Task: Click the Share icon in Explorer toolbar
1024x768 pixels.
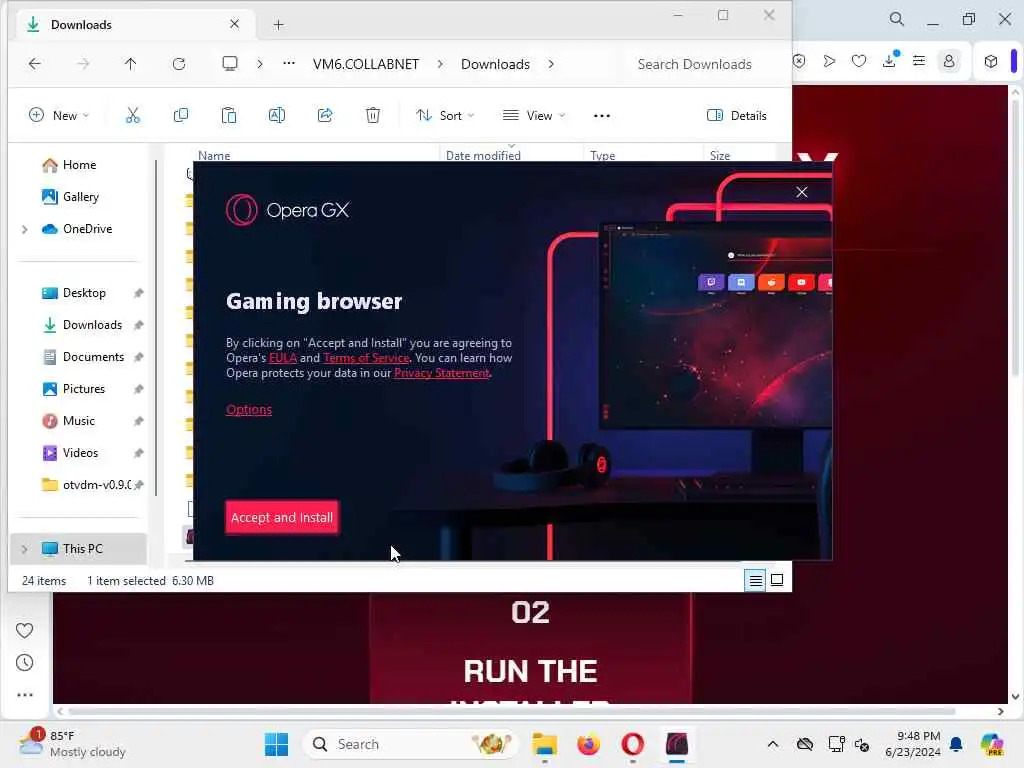Action: pyautogui.click(x=325, y=116)
